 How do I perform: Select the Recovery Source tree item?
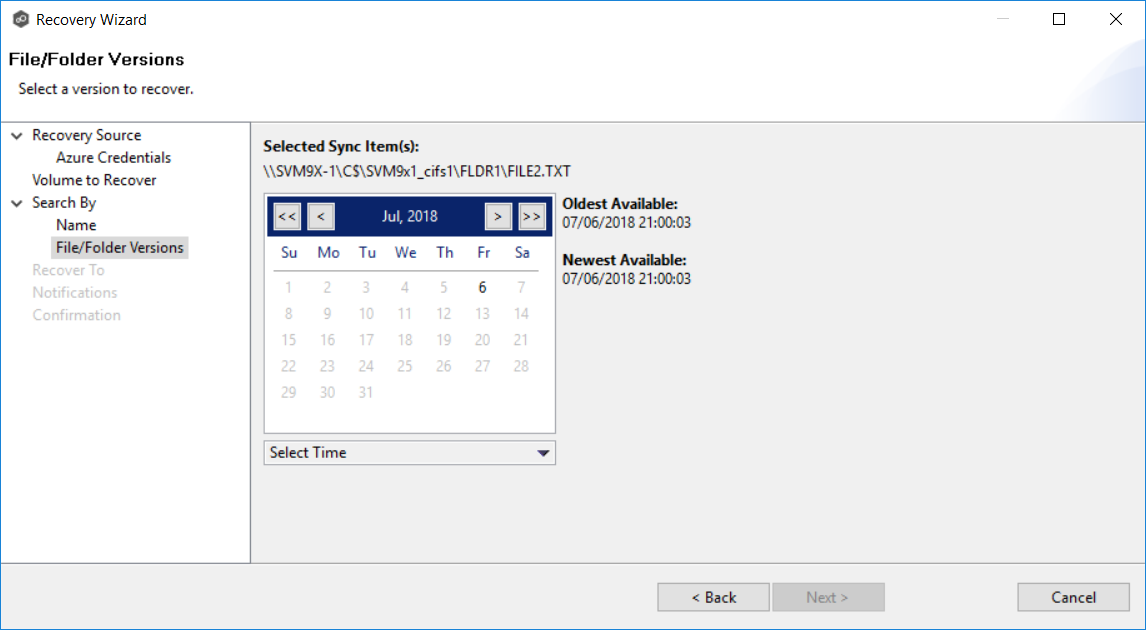pos(86,135)
